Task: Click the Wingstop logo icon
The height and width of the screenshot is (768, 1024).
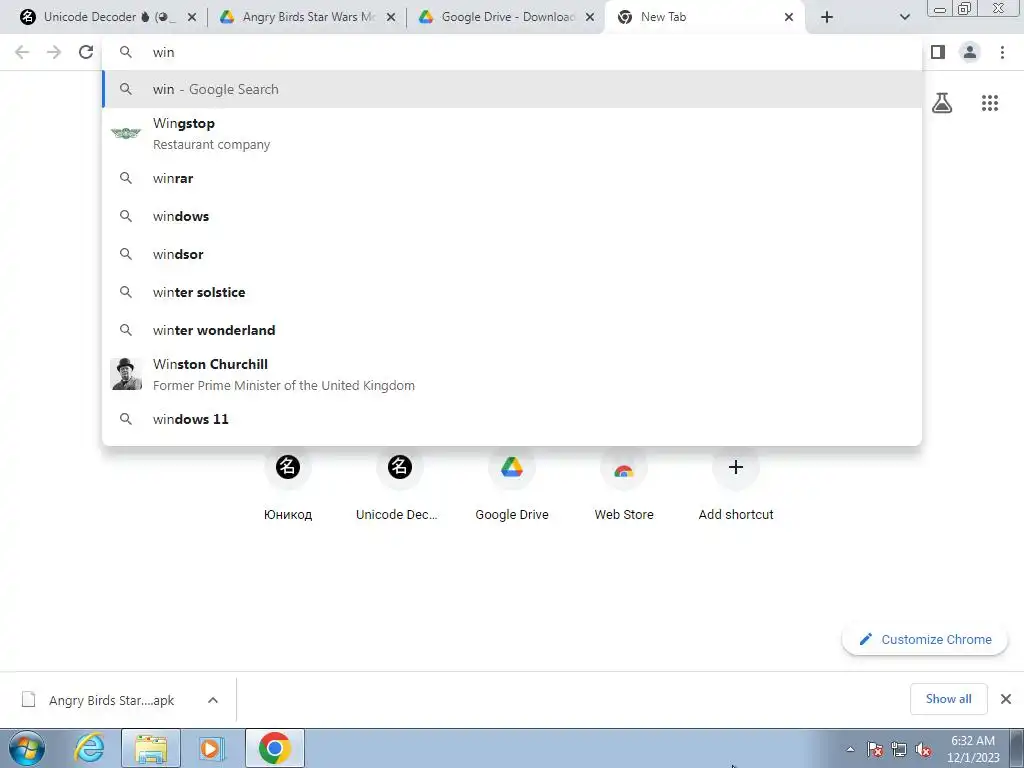Action: coord(126,133)
